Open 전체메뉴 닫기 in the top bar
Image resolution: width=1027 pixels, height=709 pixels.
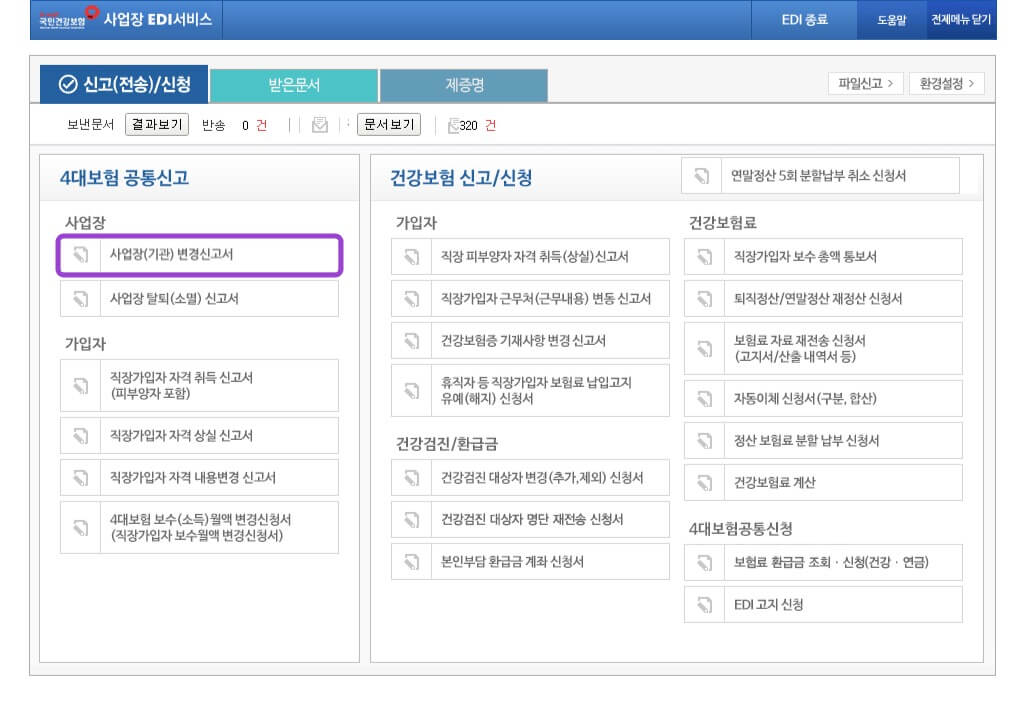[x=963, y=19]
